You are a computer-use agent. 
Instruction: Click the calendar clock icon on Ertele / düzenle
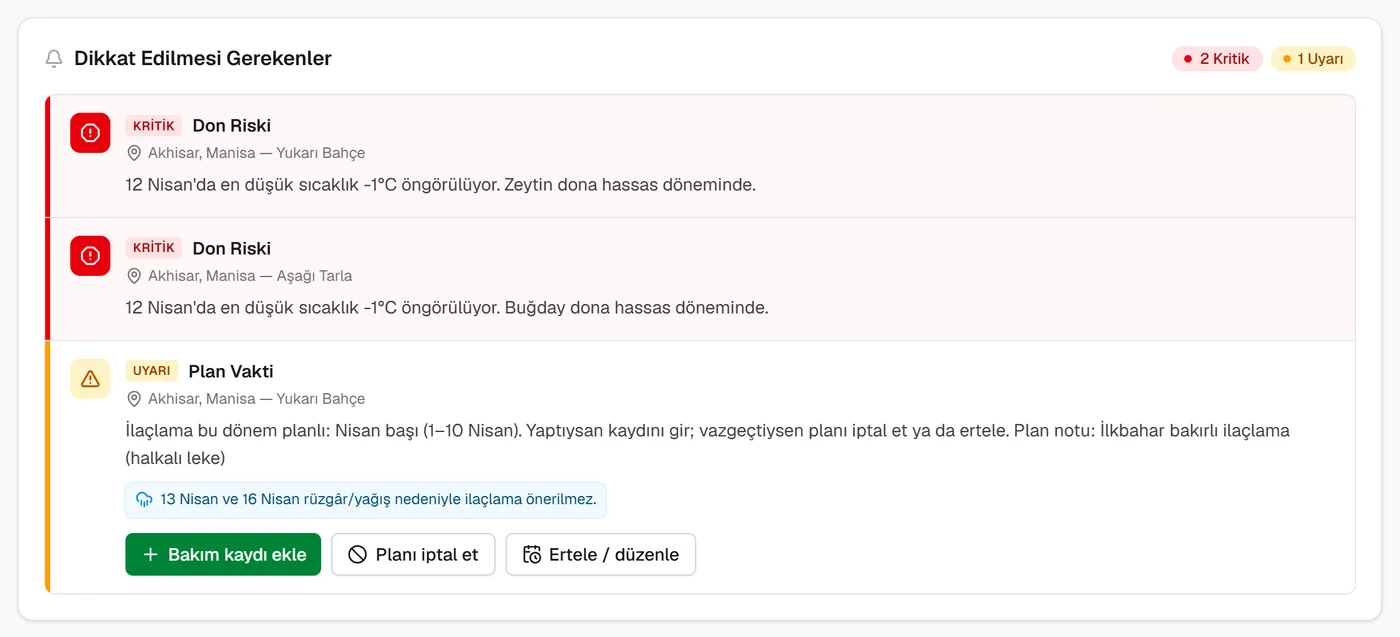(532, 555)
